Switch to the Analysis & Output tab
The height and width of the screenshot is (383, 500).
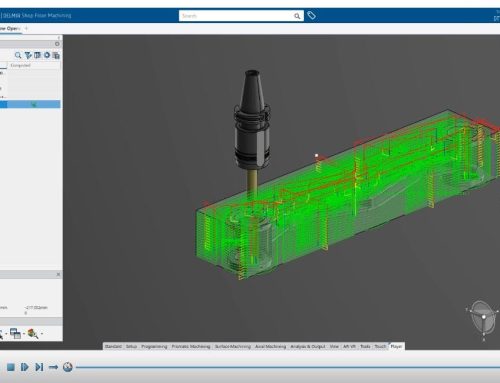click(308, 347)
